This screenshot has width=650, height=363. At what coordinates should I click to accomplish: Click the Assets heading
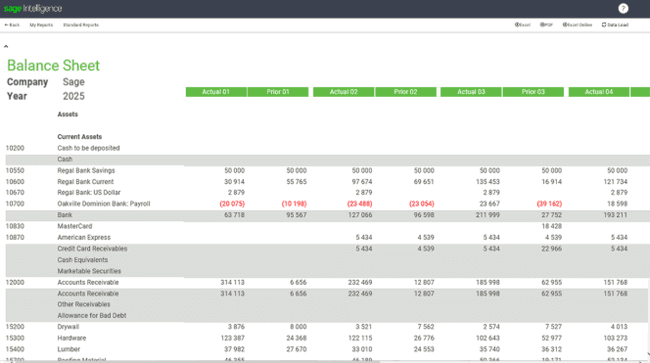[68, 114]
